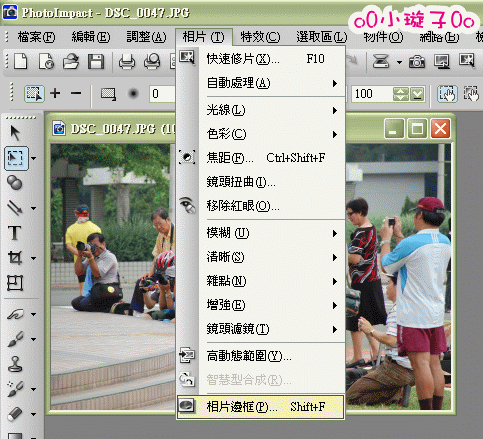Select the Retouch smudge tool
The width and height of the screenshot is (483, 439).
click(x=15, y=314)
